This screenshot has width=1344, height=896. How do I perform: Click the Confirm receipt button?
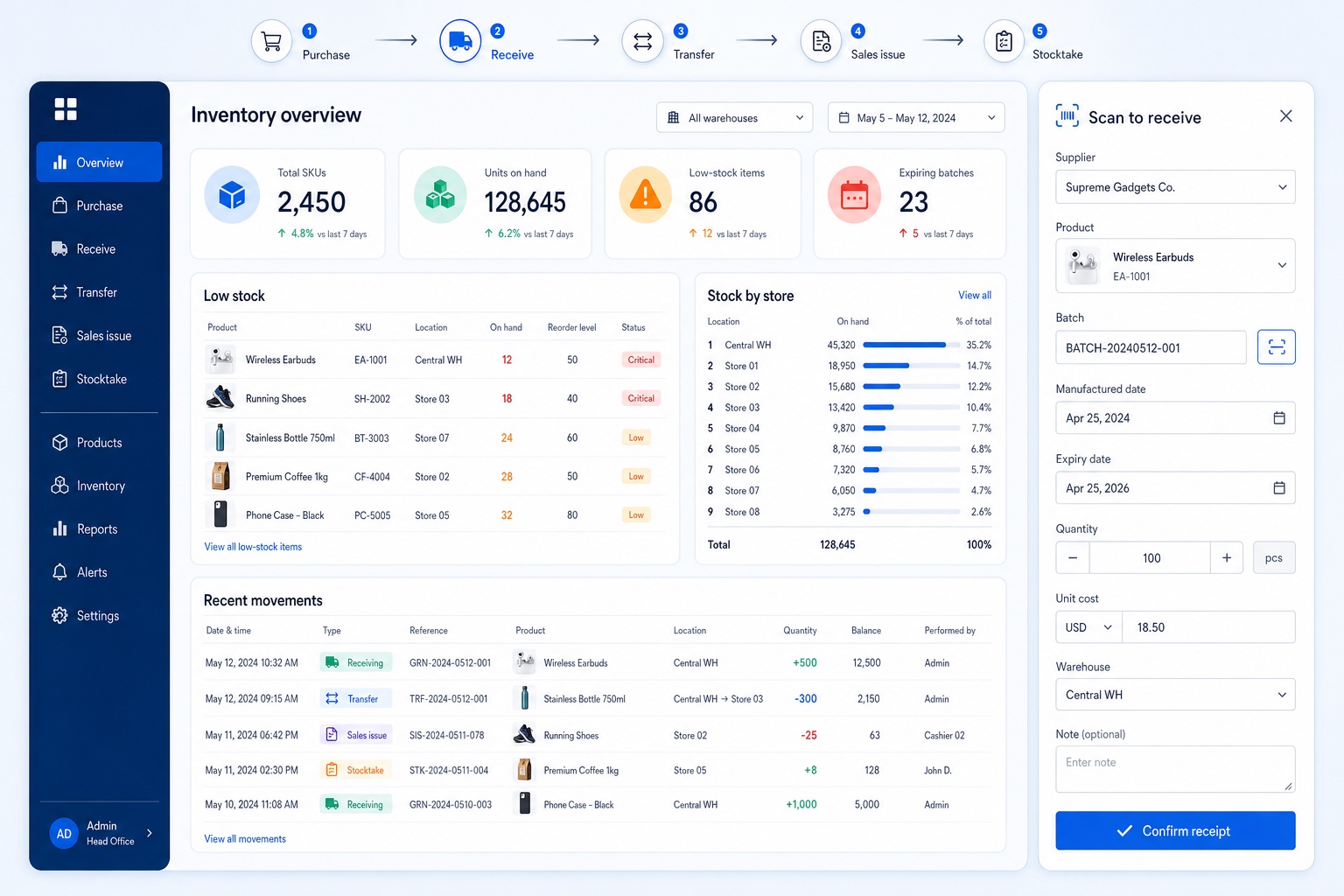[1175, 830]
